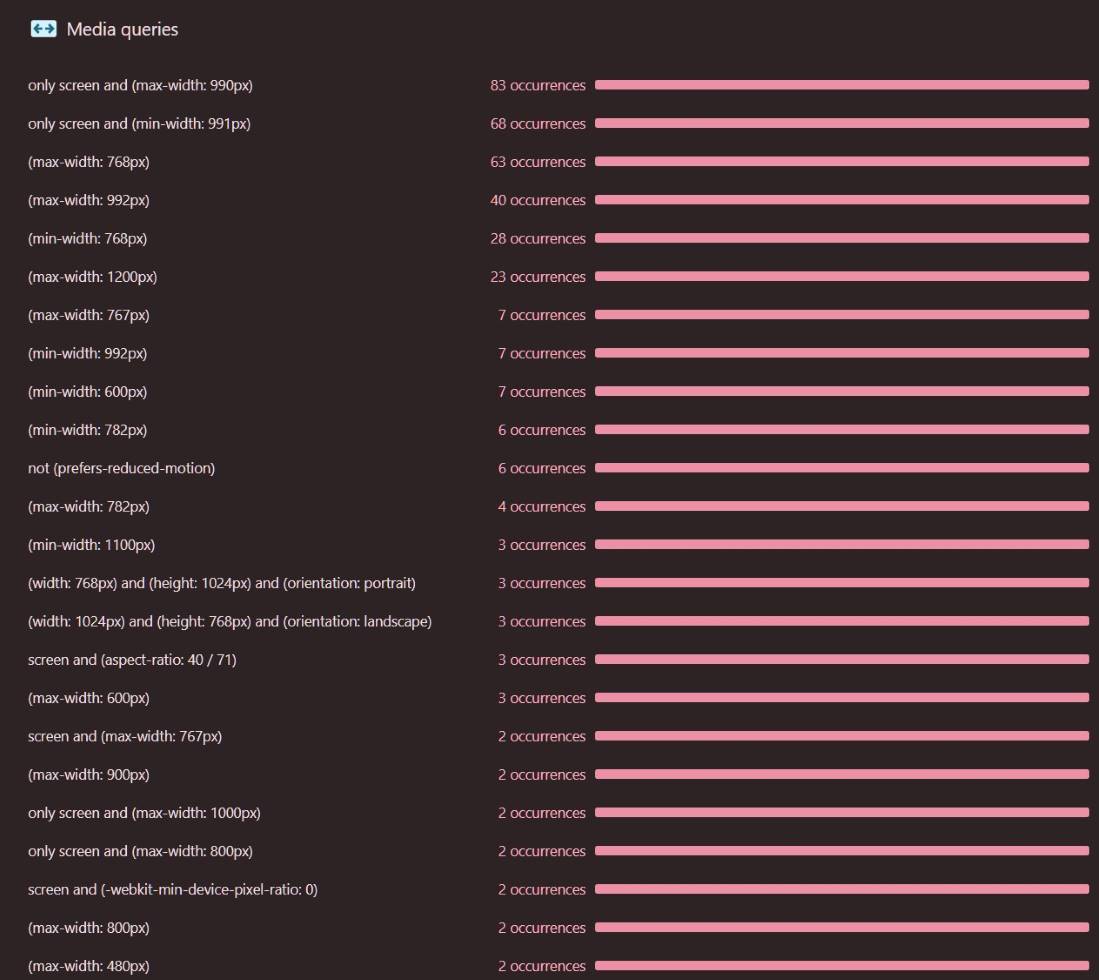Click the 83 occurrences count
The height and width of the screenshot is (980, 1099).
point(537,86)
